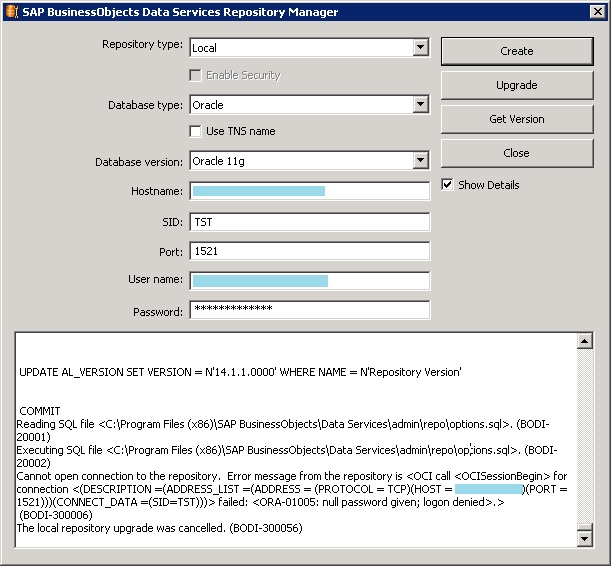Click 'The local repository upgrade was cancelled' line
The height and width of the screenshot is (566, 611).
pyautogui.click(x=159, y=528)
